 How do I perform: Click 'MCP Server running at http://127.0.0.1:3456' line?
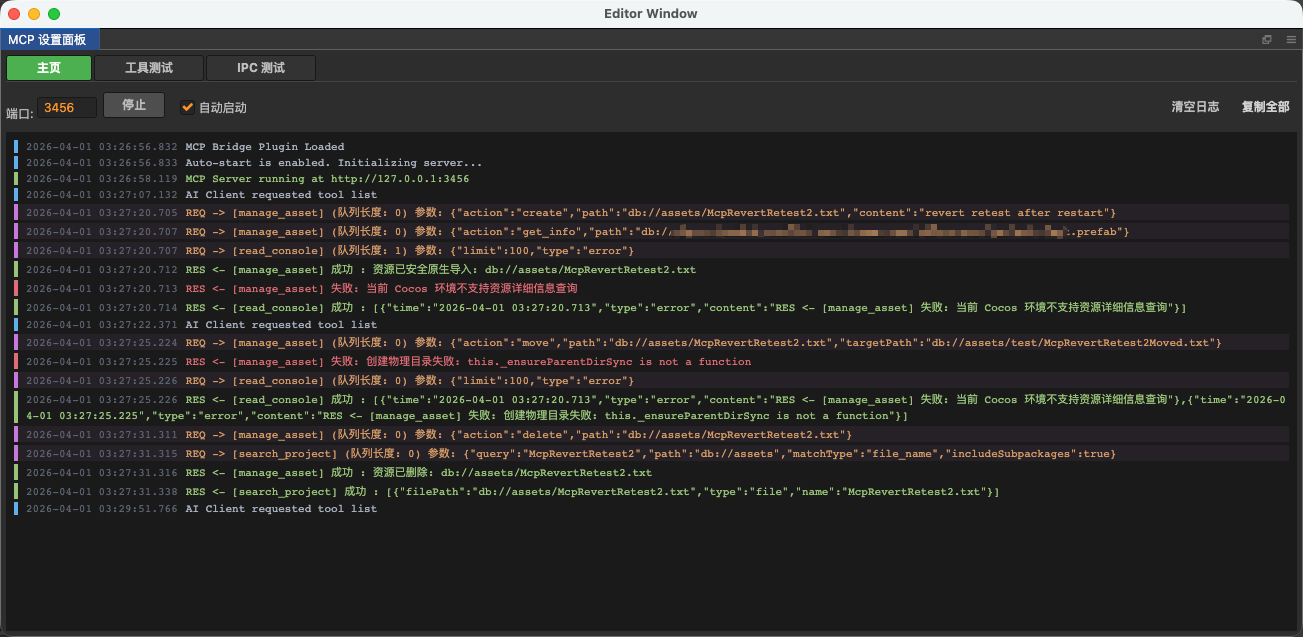tap(651, 179)
